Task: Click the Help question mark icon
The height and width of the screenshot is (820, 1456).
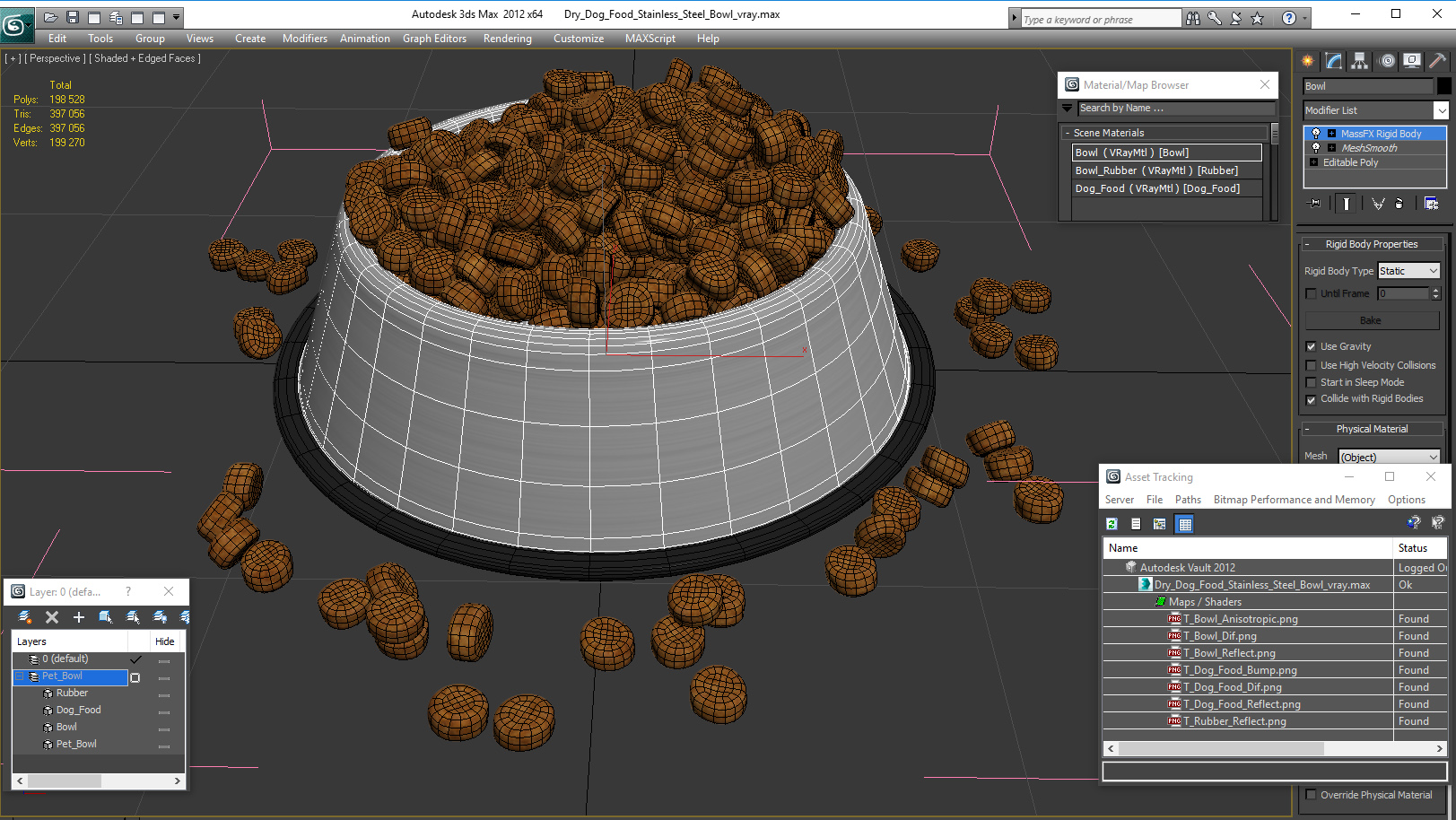Action: [x=1288, y=18]
